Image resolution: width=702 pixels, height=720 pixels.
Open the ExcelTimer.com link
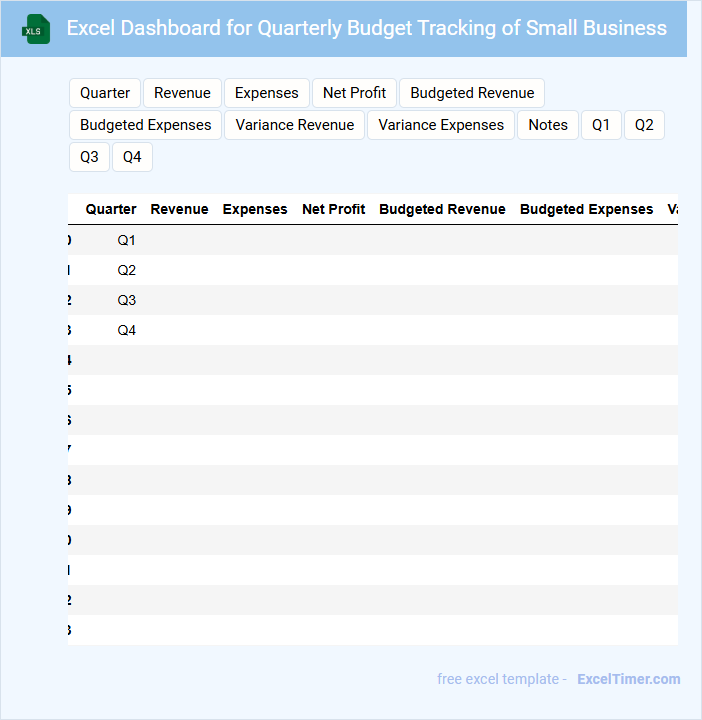[x=628, y=679]
